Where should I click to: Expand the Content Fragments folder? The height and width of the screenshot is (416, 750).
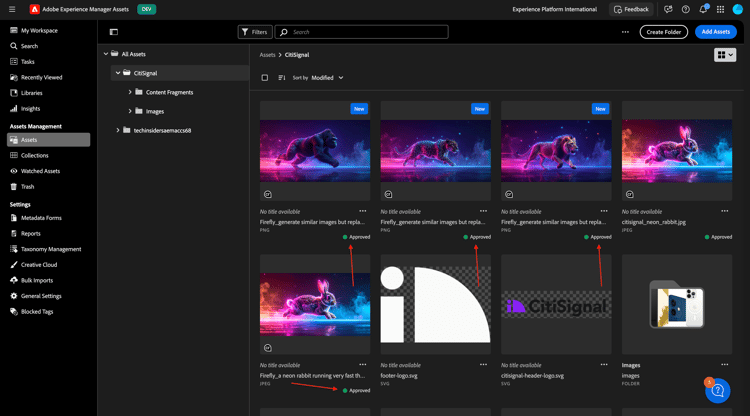[130, 92]
